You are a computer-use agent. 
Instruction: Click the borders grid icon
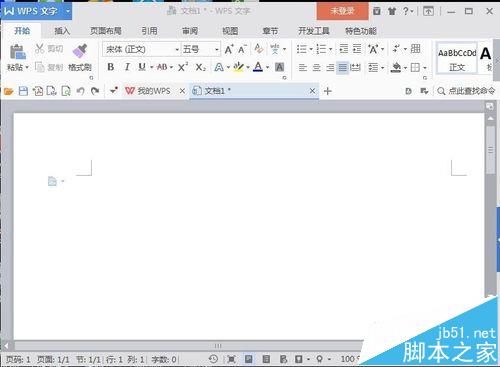[415, 68]
